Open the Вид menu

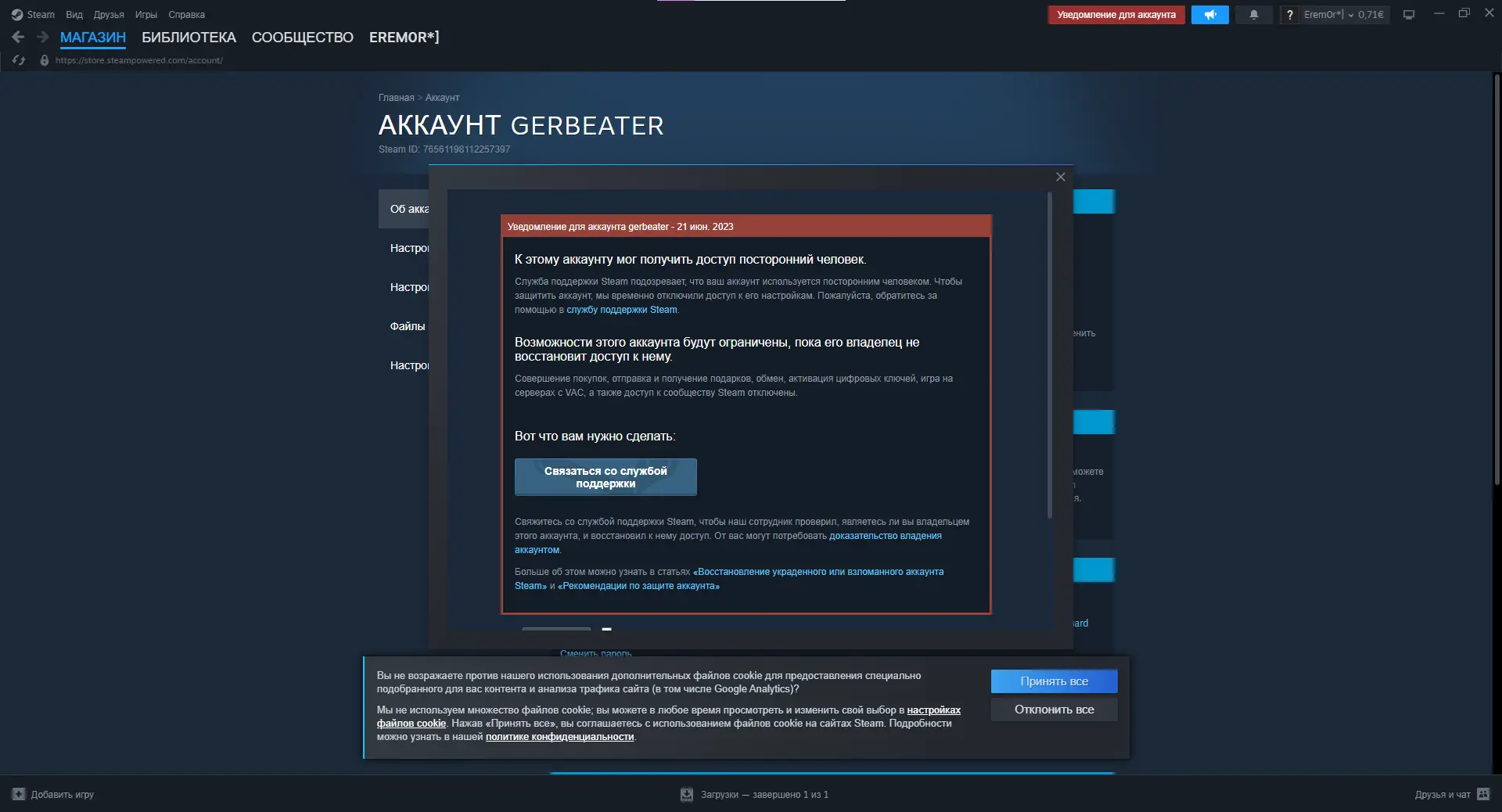[74, 15]
